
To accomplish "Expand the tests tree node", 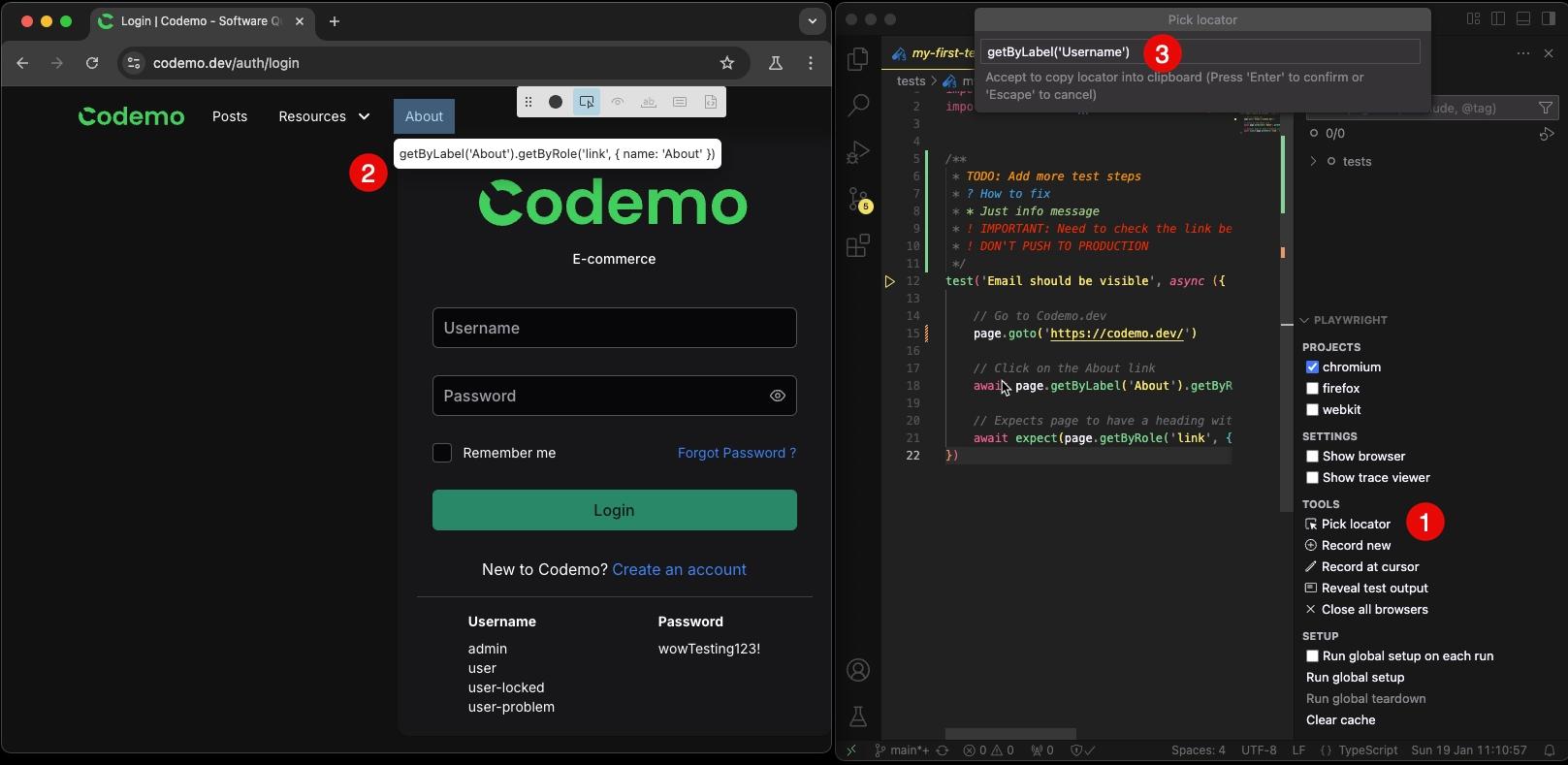I will (1313, 162).
